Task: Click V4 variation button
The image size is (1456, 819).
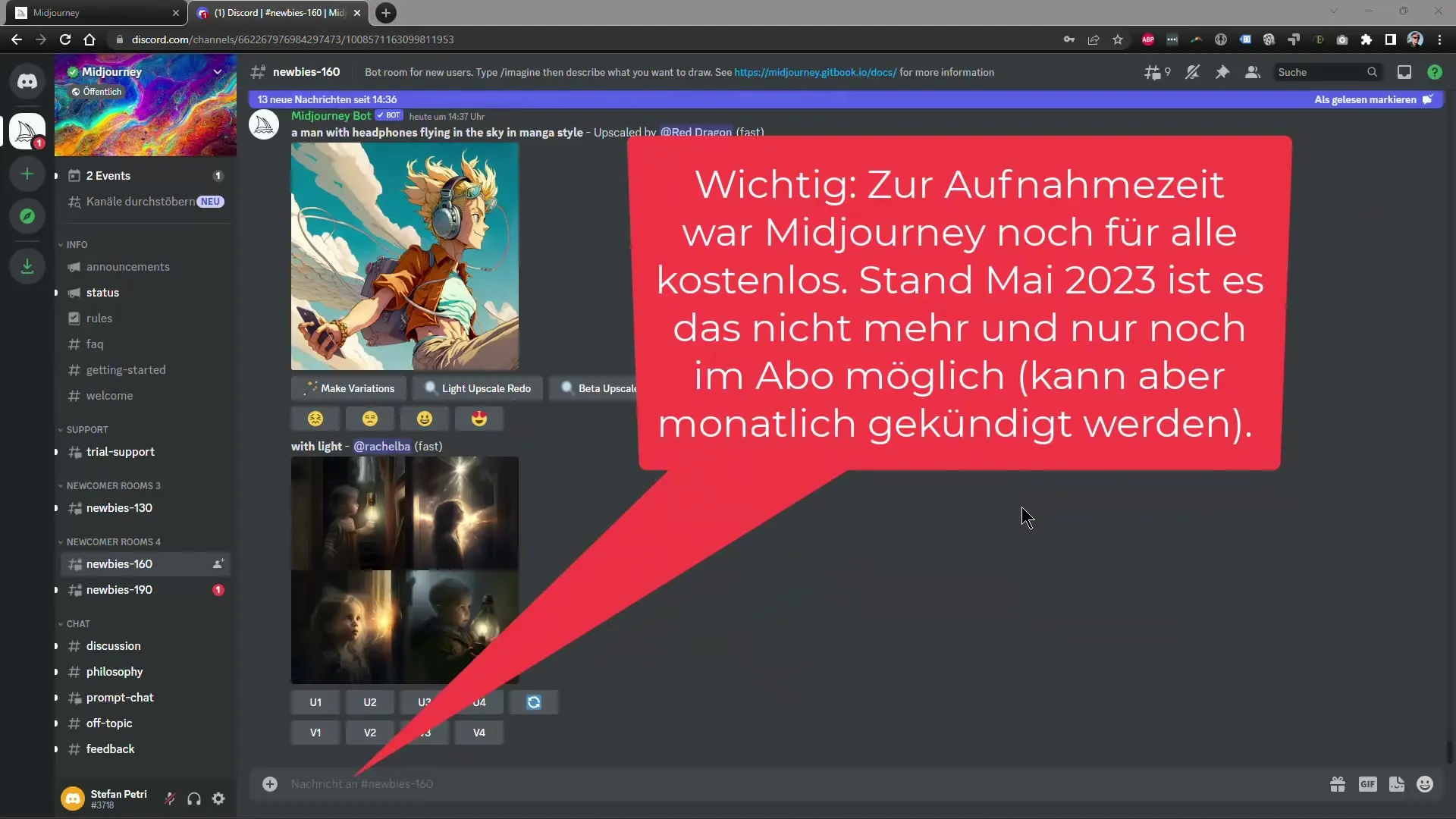Action: [479, 733]
